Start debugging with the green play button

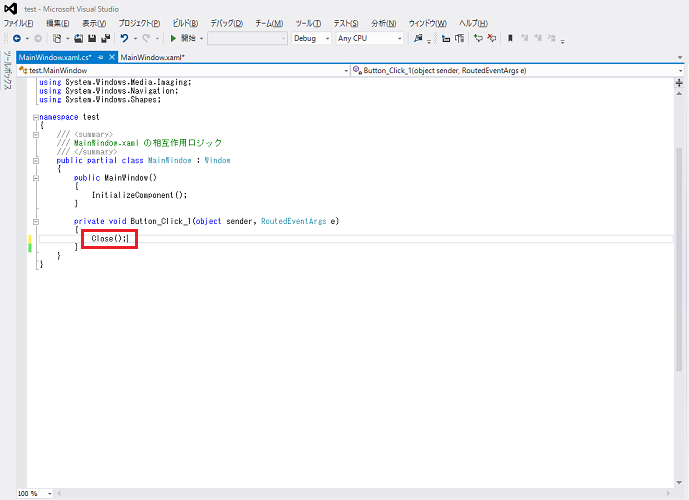pyautogui.click(x=173, y=39)
